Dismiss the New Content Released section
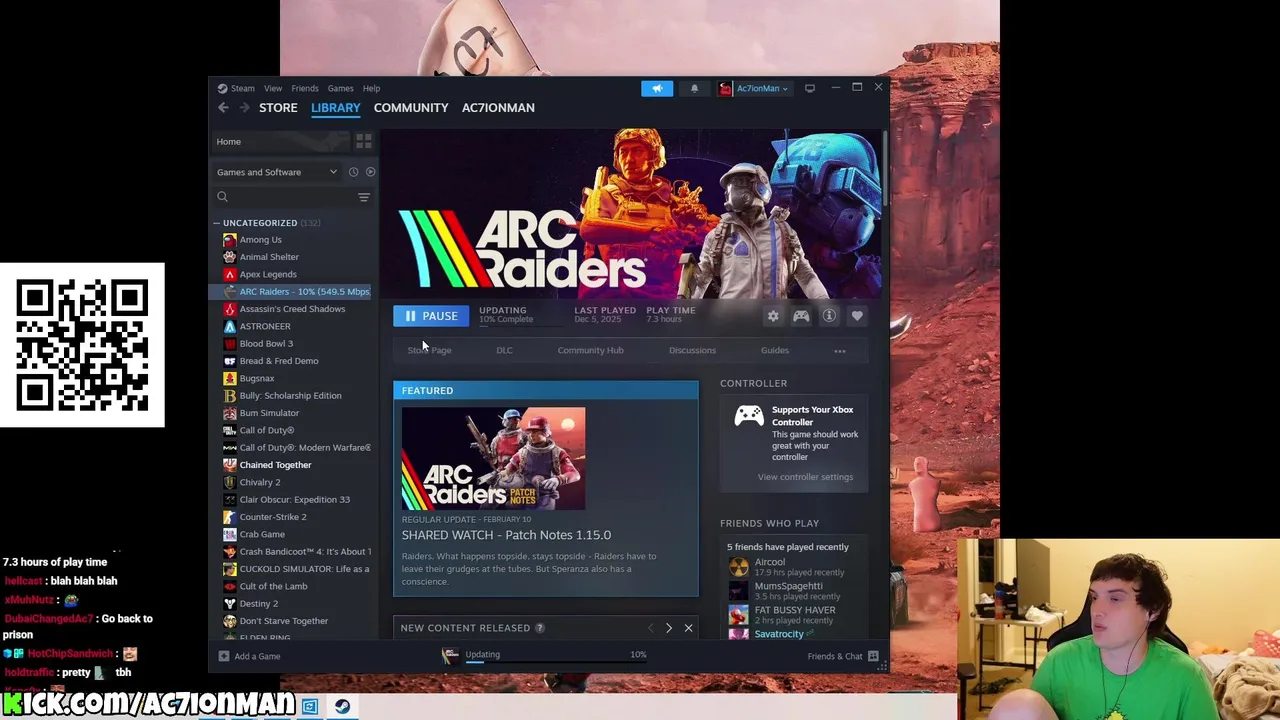The image size is (1280, 720). tap(688, 628)
